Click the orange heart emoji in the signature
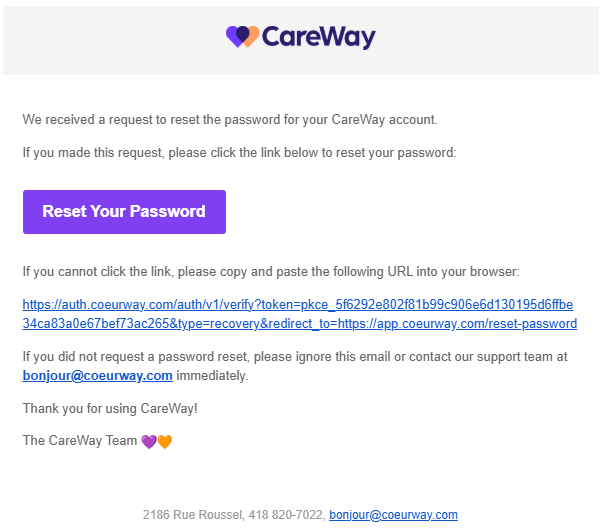This screenshot has width=602, height=530. (x=164, y=441)
